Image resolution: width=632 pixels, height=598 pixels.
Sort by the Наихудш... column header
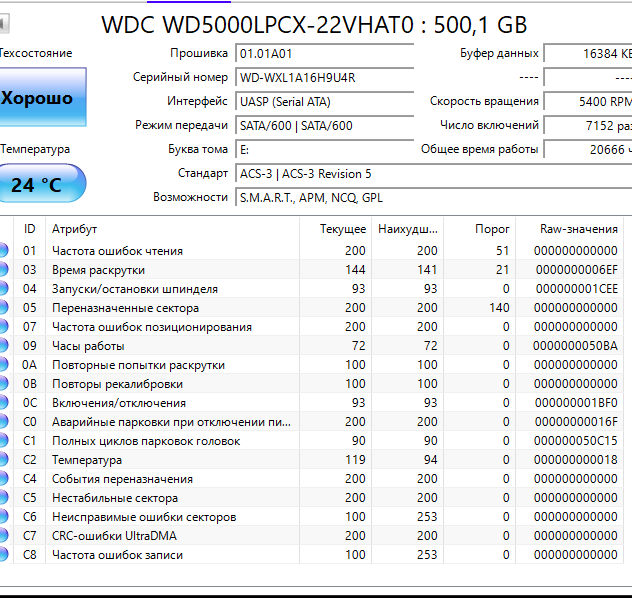(407, 229)
